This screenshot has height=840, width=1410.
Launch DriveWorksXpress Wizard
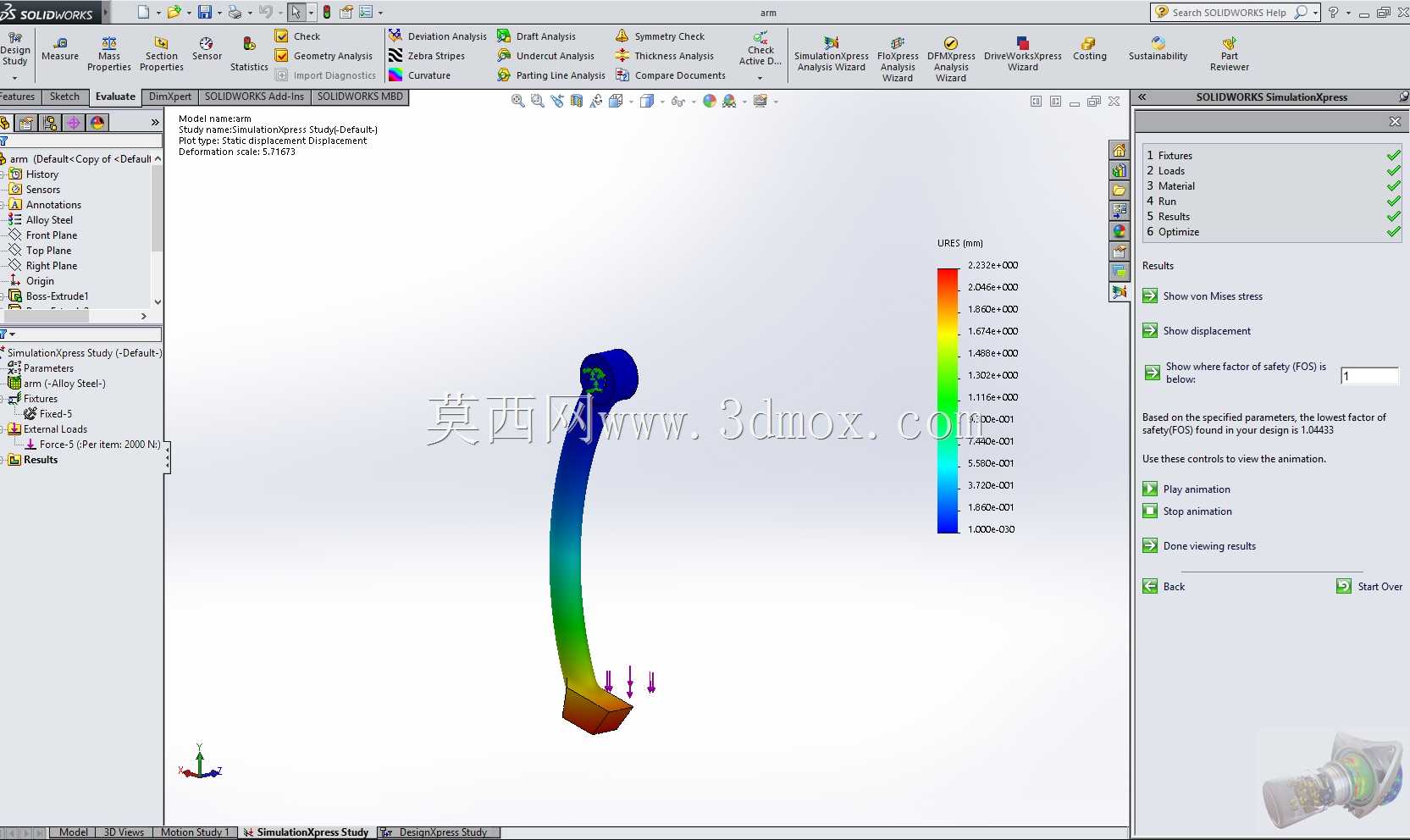click(x=1022, y=54)
